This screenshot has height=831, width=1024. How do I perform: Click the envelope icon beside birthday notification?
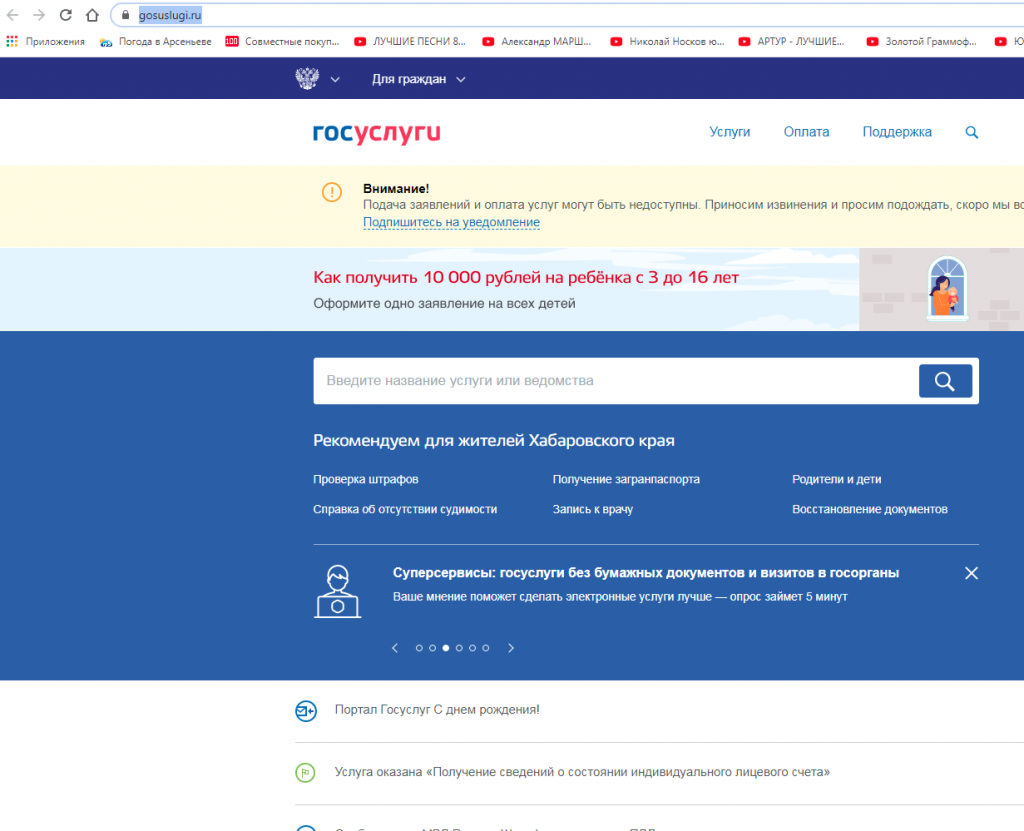(306, 711)
